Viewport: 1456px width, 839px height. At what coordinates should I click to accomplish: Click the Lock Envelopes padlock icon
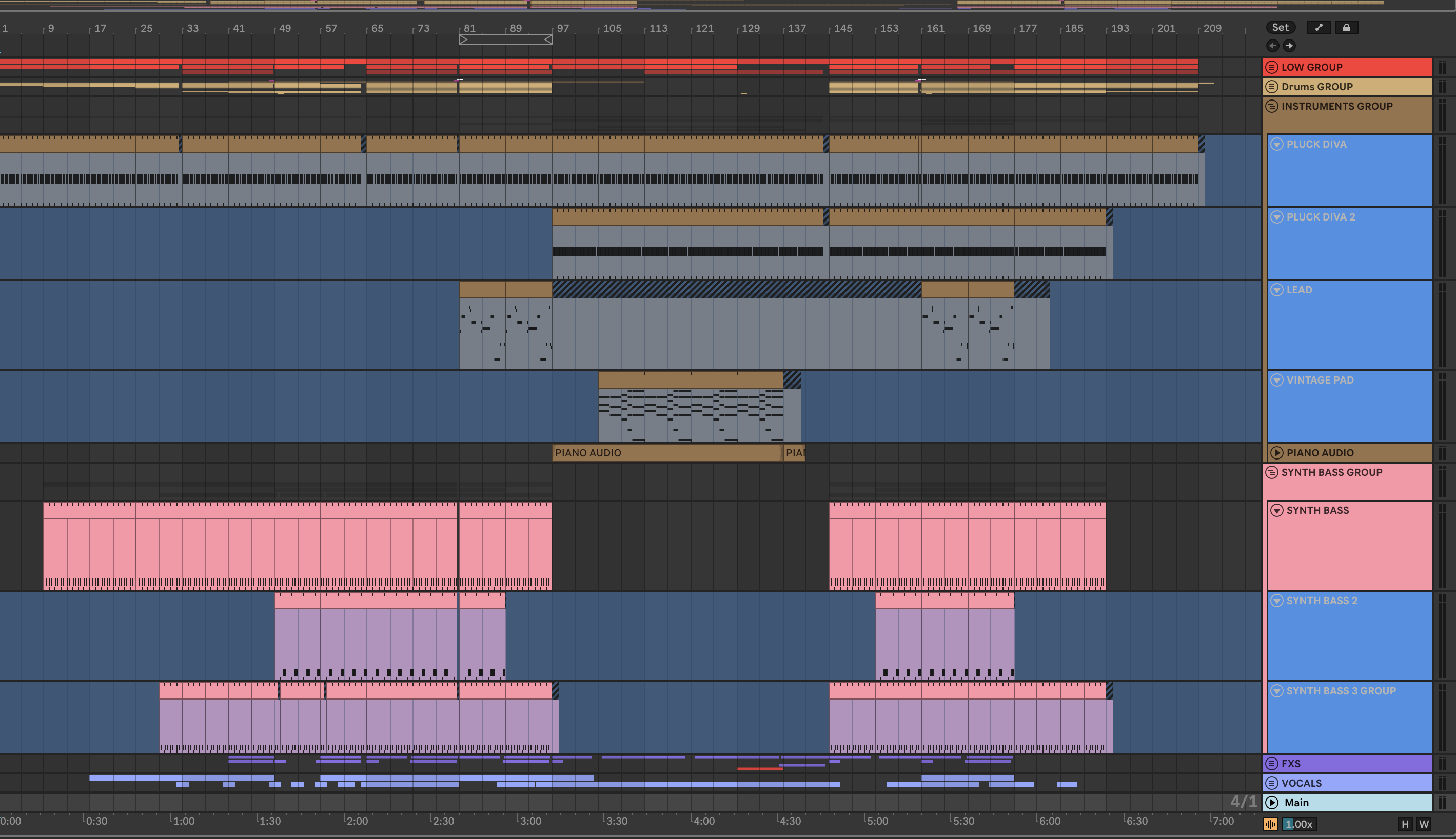tap(1346, 27)
